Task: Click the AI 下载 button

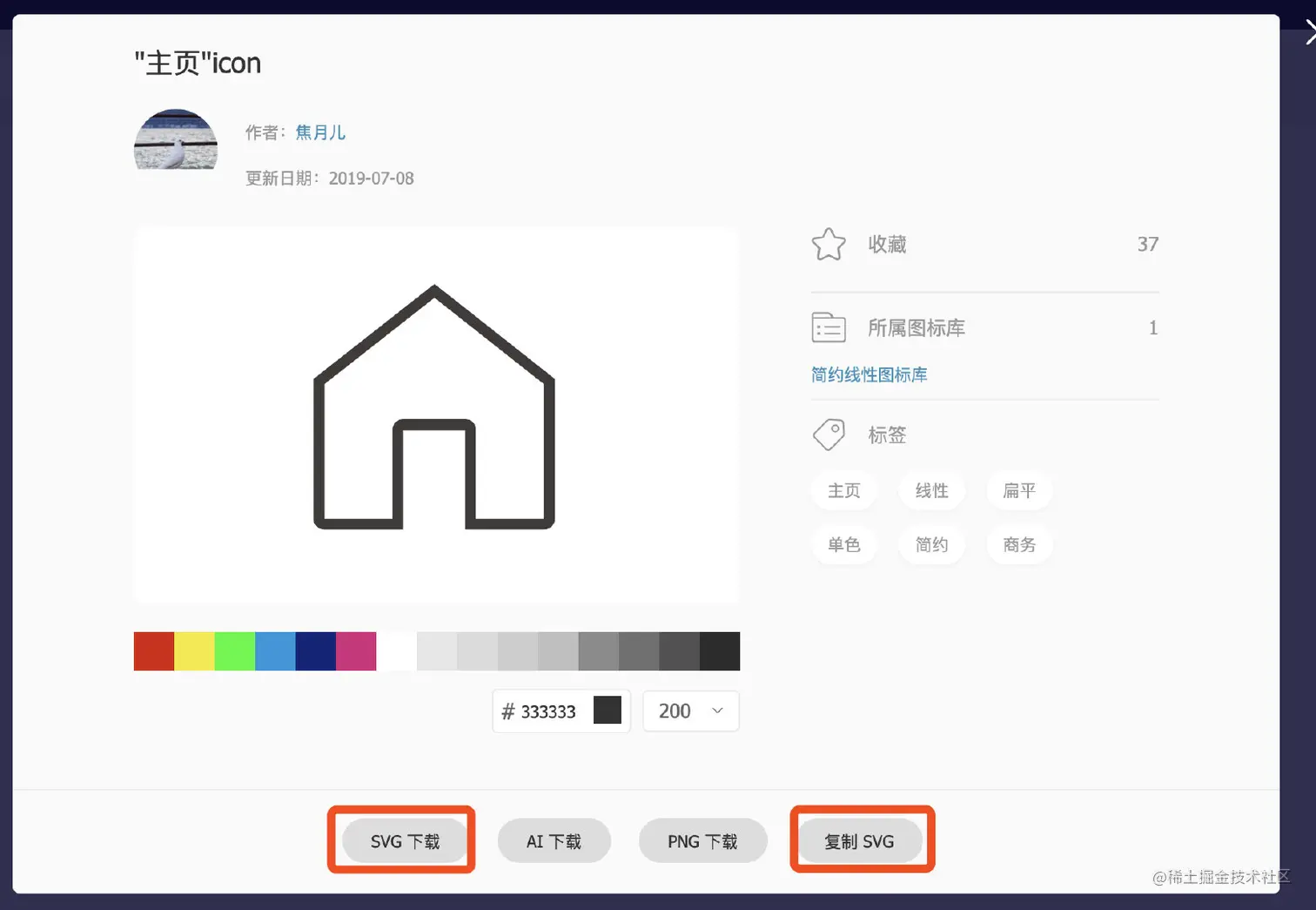Action: coord(554,841)
